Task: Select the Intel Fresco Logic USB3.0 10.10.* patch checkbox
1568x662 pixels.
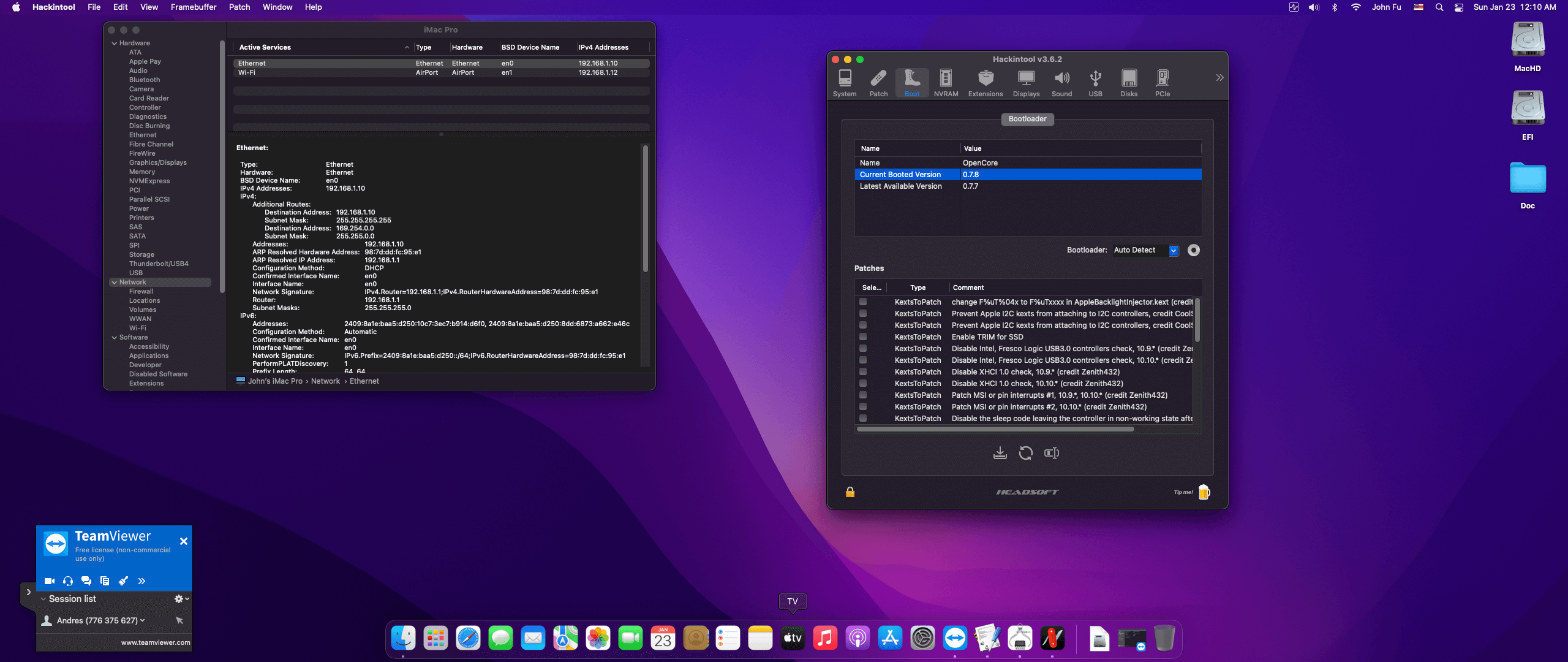Action: pos(863,360)
